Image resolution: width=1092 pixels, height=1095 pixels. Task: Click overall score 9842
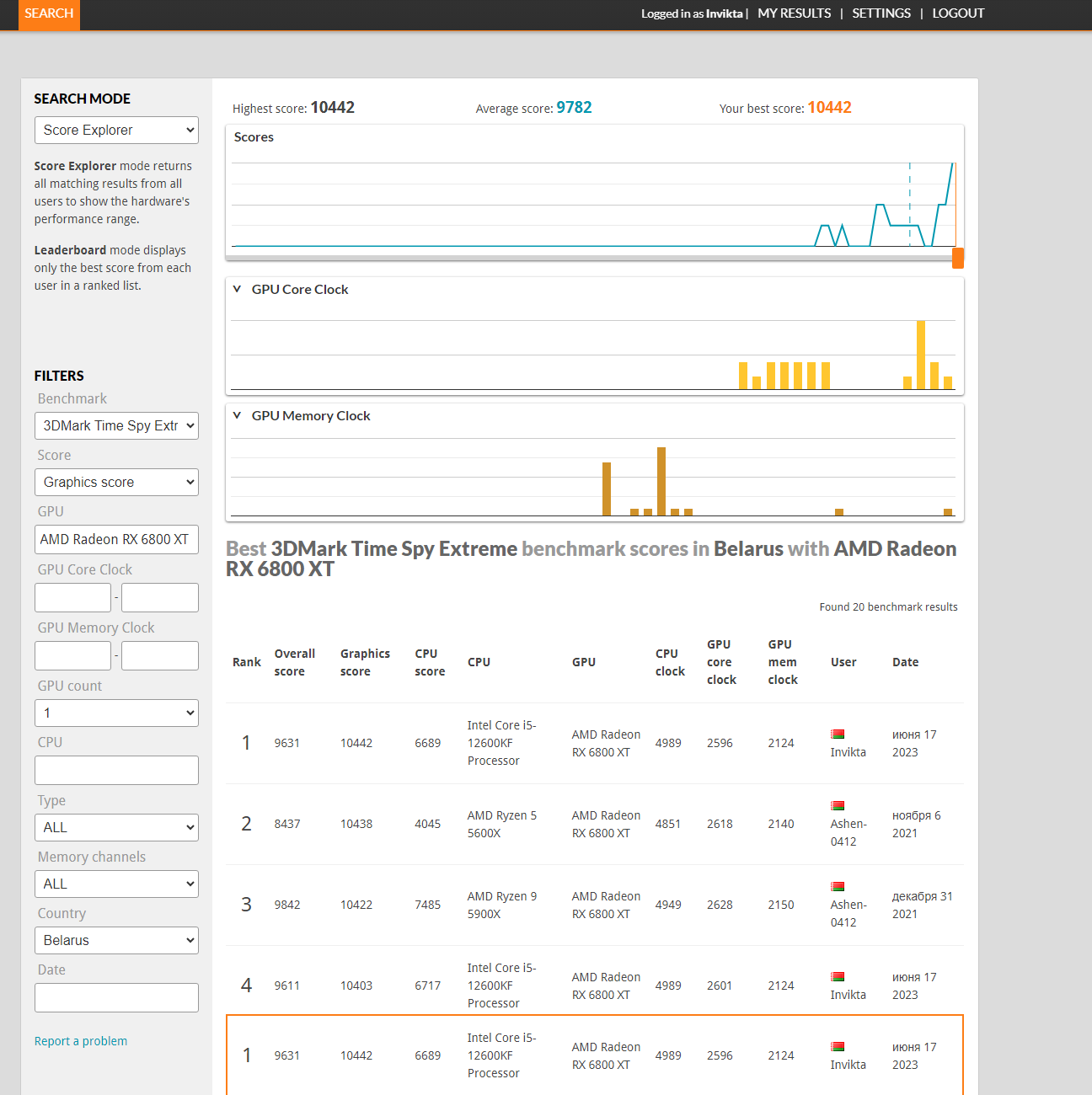click(287, 905)
